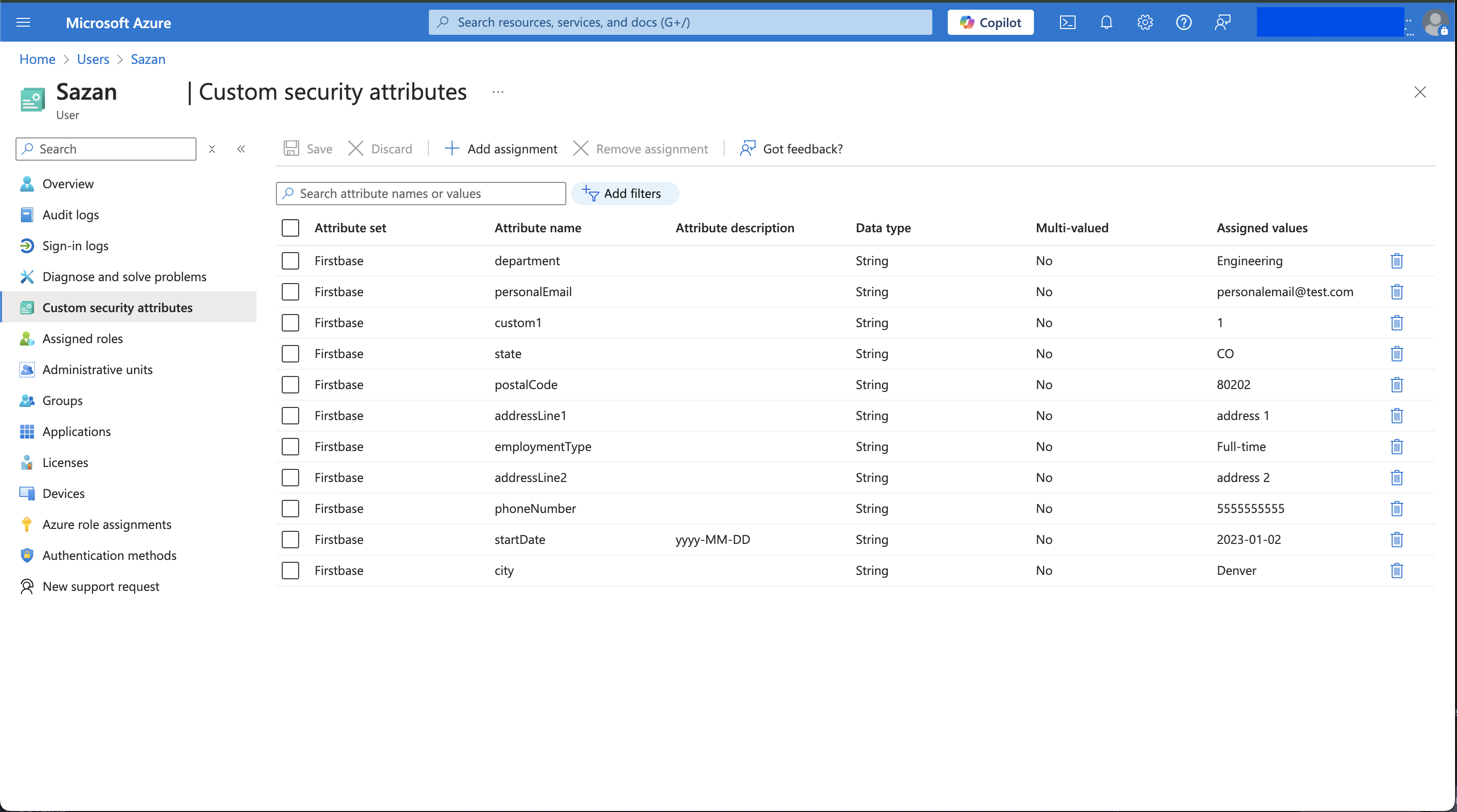Open the Cloud Shell terminal

click(1068, 23)
